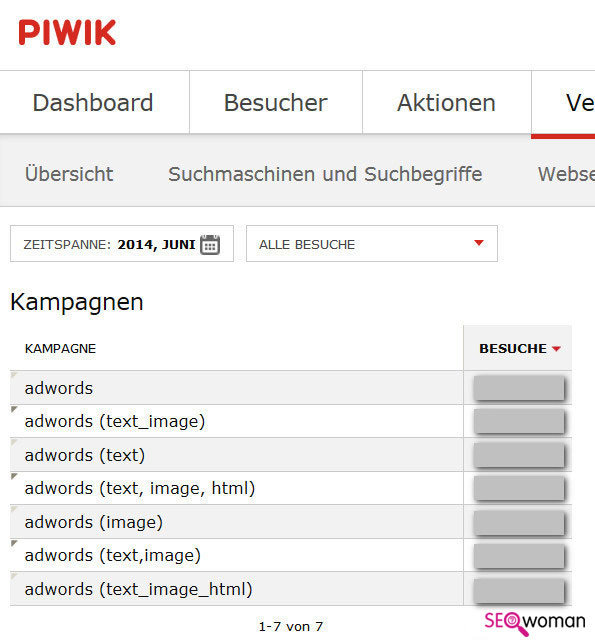Click the corner marker on first adwords row

(14, 375)
